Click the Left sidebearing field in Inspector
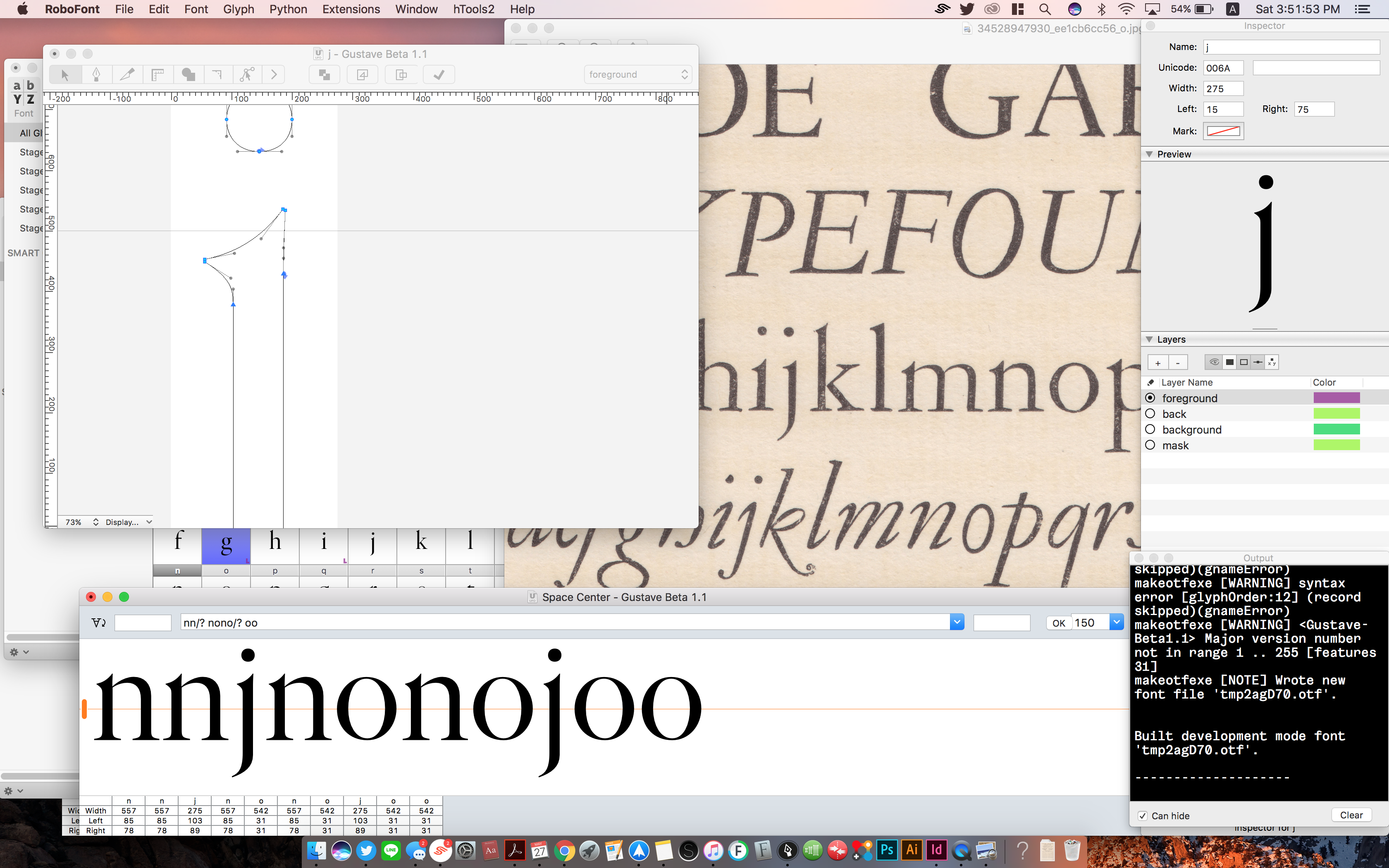Screen dimensions: 1389x868 point(1223,109)
